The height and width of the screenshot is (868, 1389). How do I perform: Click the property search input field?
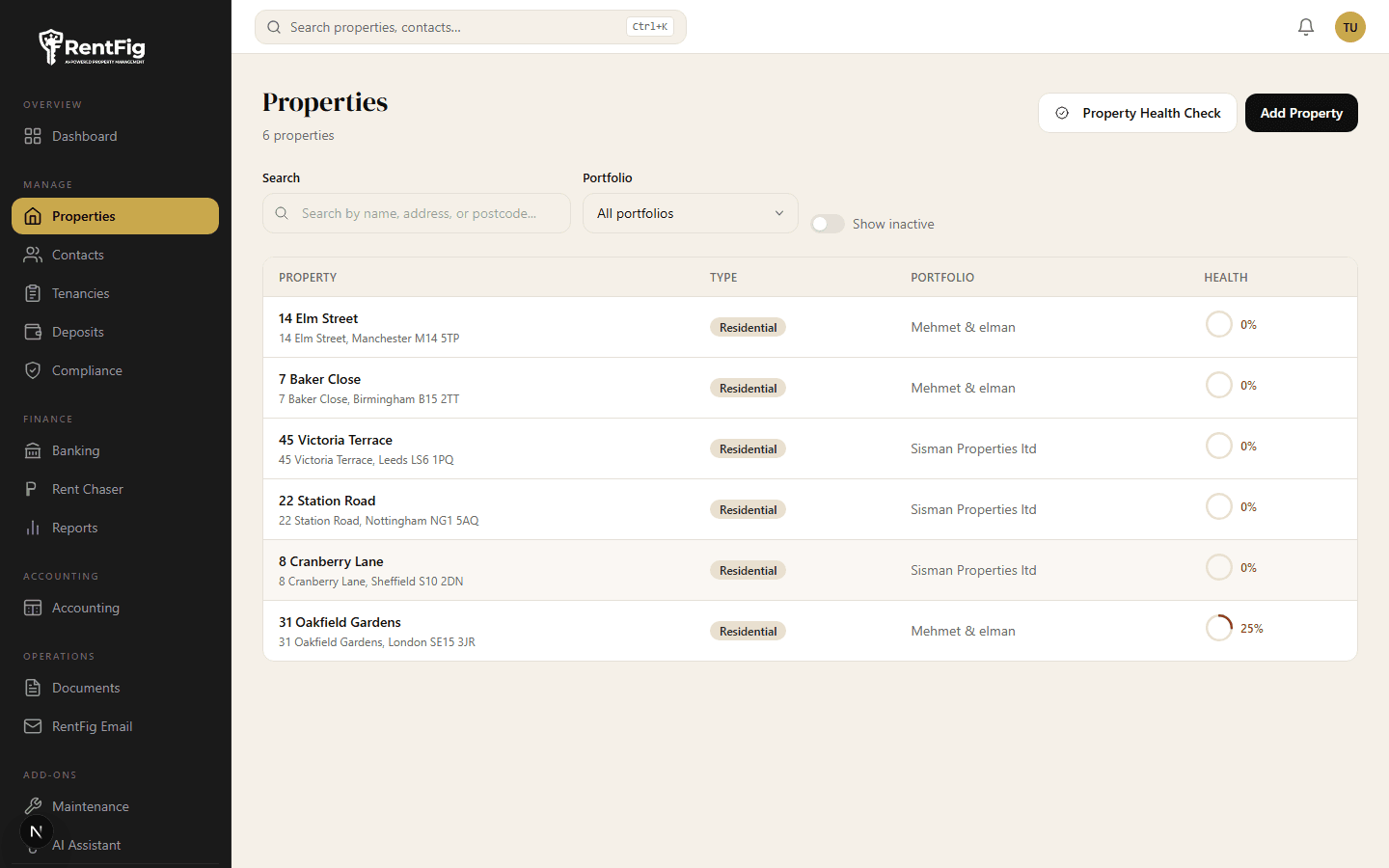point(416,213)
